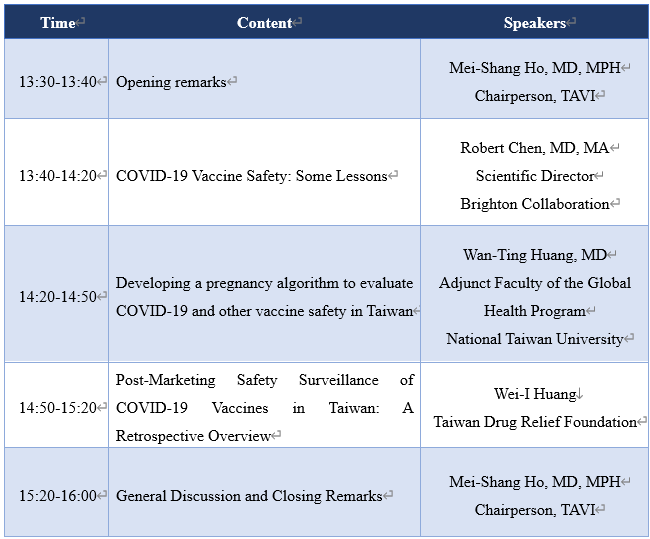Screen dimensions: 650x539
Task: Select the Content column header
Action: coord(265,23)
